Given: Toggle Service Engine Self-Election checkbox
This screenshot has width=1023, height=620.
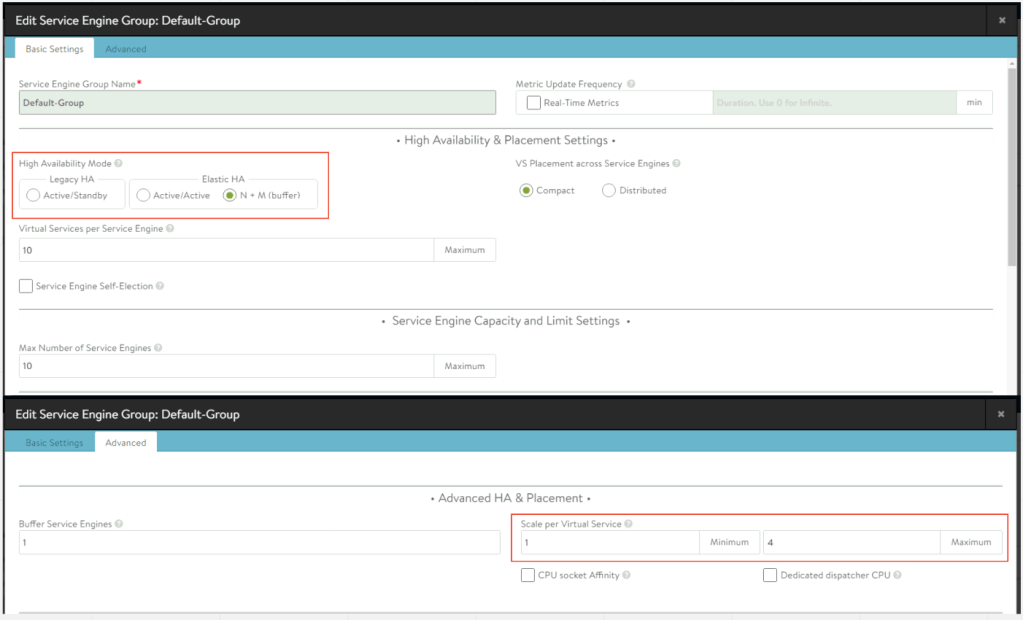Looking at the screenshot, I should [26, 286].
